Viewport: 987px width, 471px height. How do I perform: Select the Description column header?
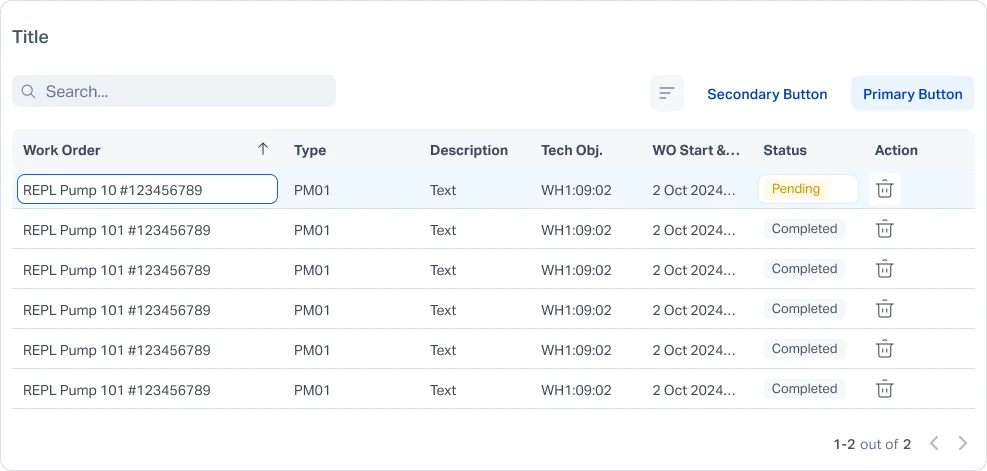468,150
